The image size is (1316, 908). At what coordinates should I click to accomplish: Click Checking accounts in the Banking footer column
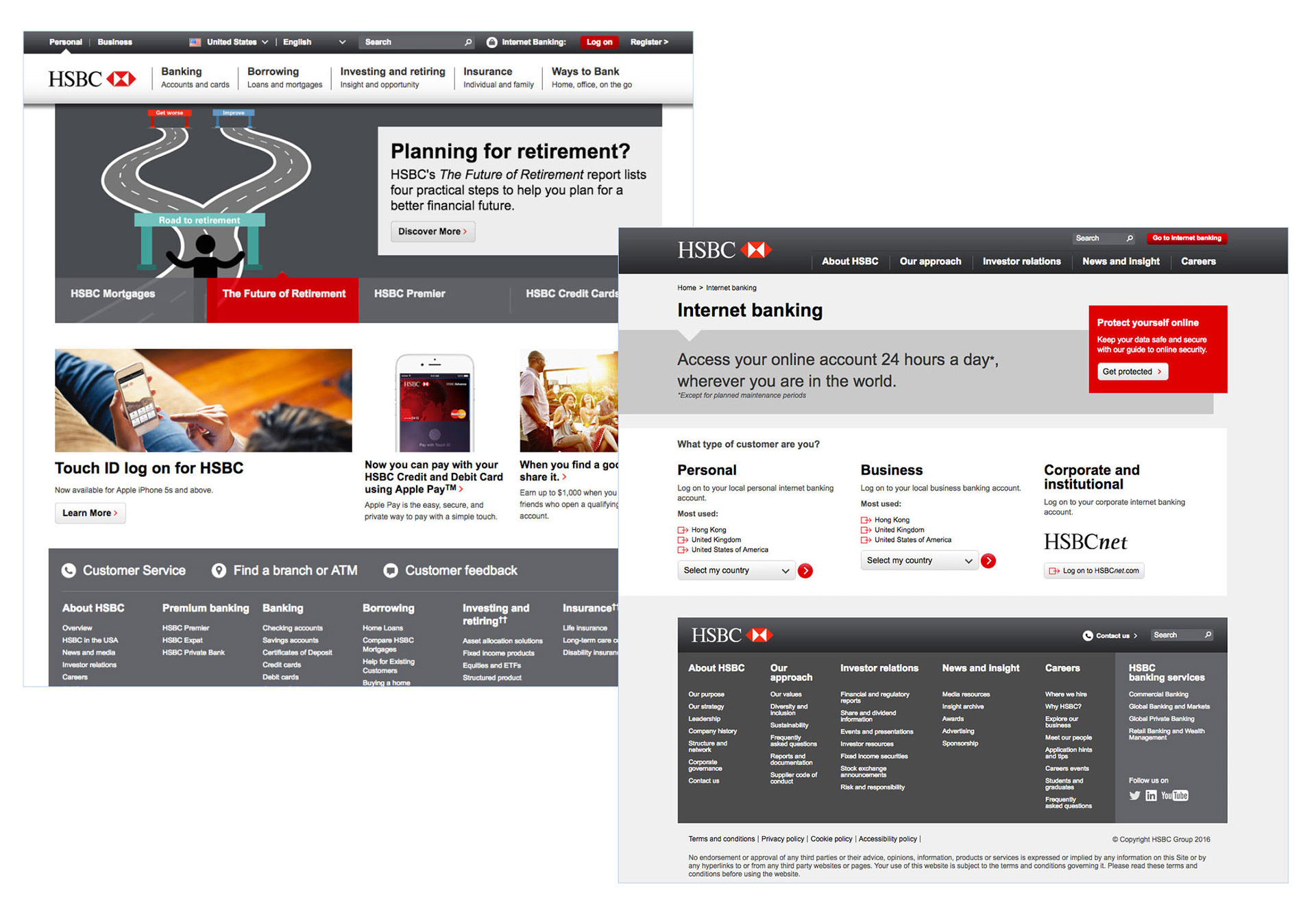click(292, 628)
